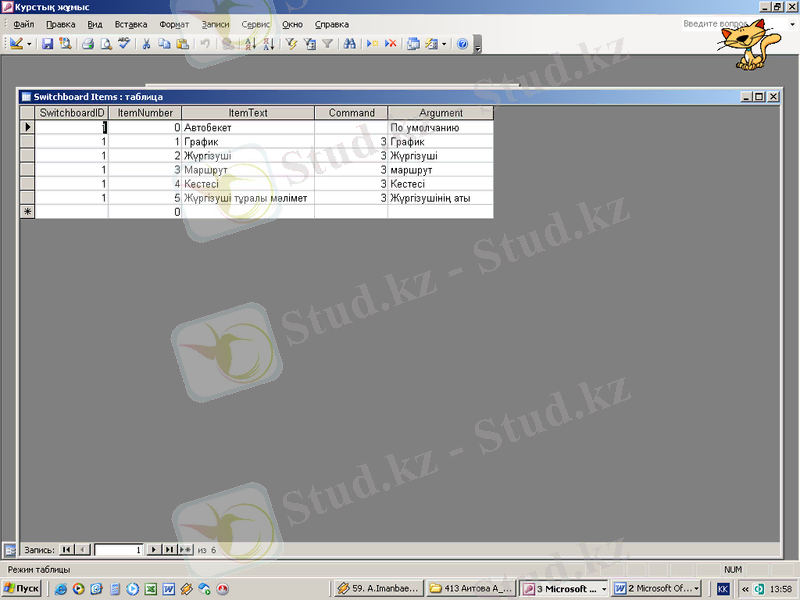Click the Save icon in toolbar
This screenshot has width=800, height=600.
pyautogui.click(x=47, y=44)
